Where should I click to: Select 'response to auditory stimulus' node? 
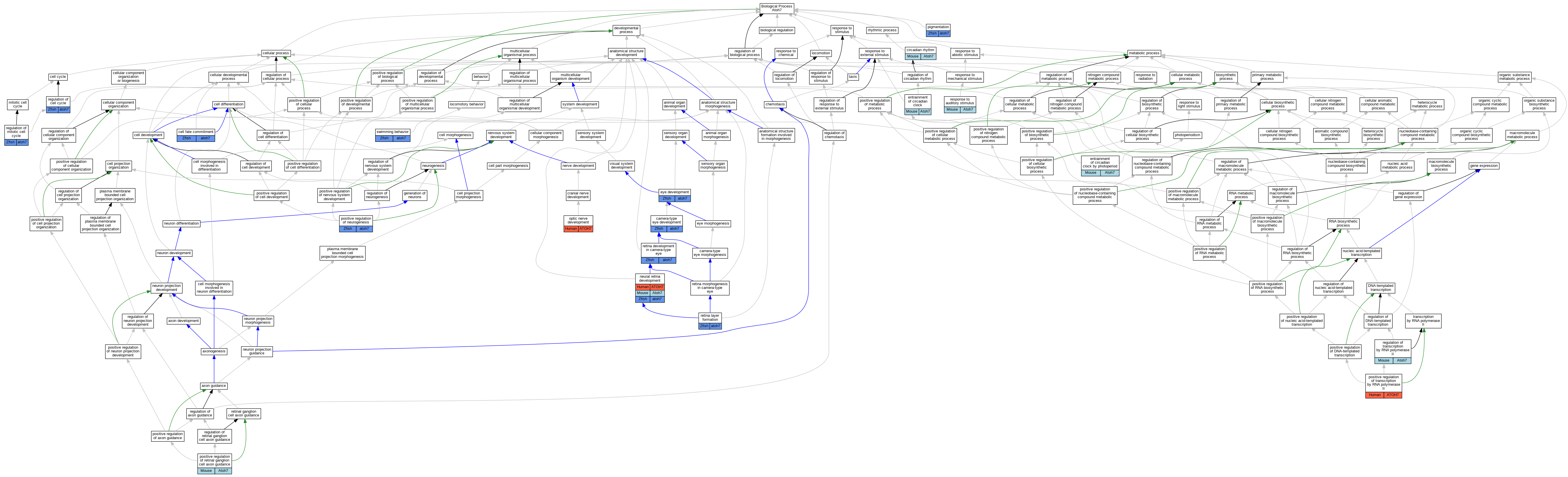(960, 101)
